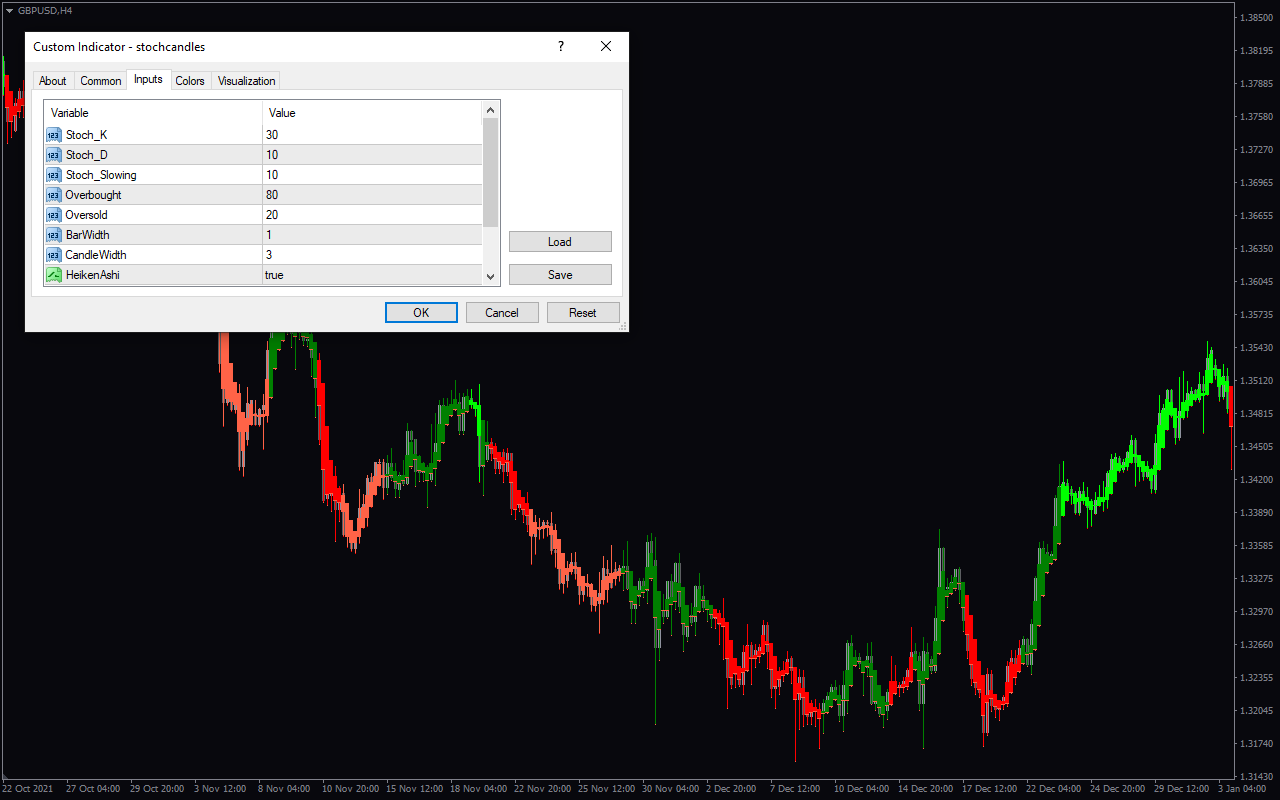Click the 1.35430 price axis label
Image resolution: width=1280 pixels, height=800 pixels.
1256,348
